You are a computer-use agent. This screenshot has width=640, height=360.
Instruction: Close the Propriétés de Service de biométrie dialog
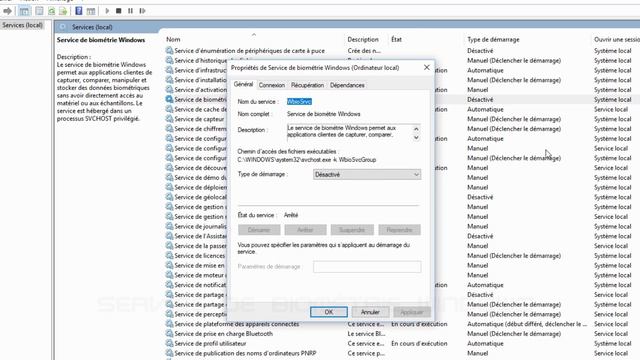point(427,67)
